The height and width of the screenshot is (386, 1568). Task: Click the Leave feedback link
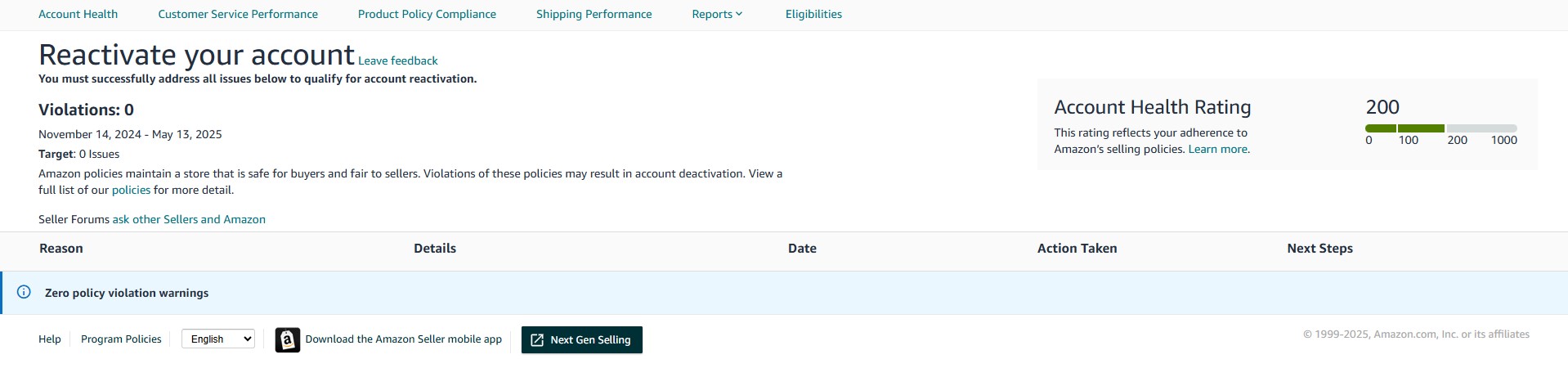398,61
